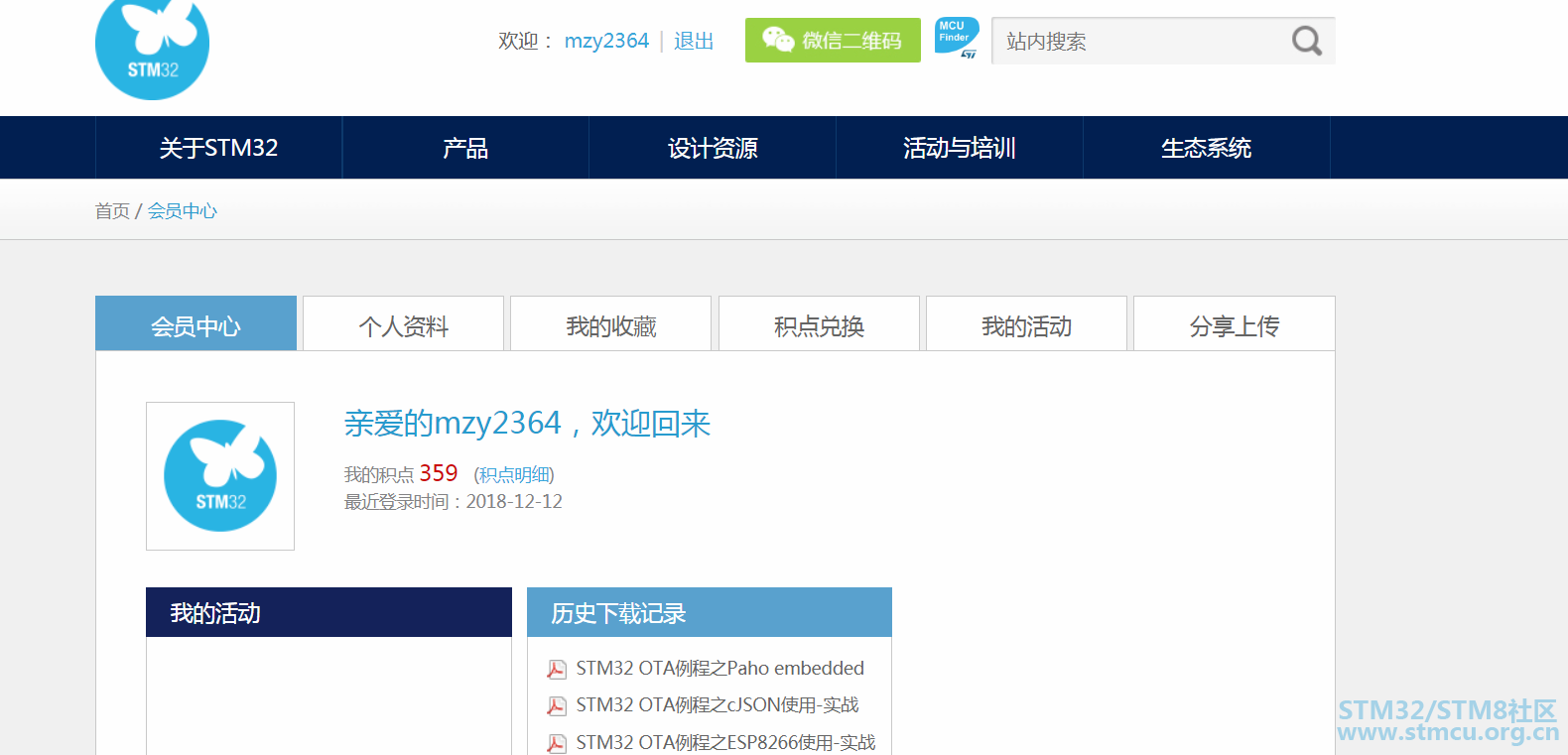Go to 首页 in breadcrumb
Screen dimensions: 1568x755
click(112, 210)
